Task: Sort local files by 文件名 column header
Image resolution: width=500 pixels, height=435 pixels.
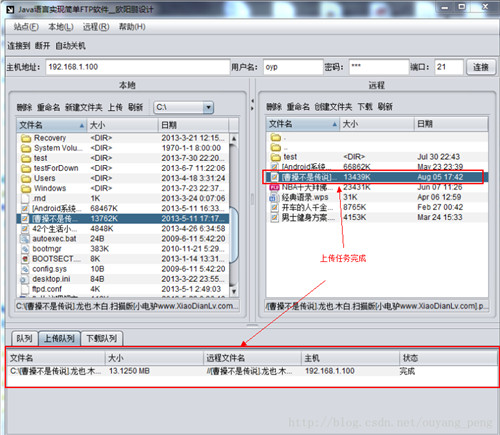Action: coord(52,125)
